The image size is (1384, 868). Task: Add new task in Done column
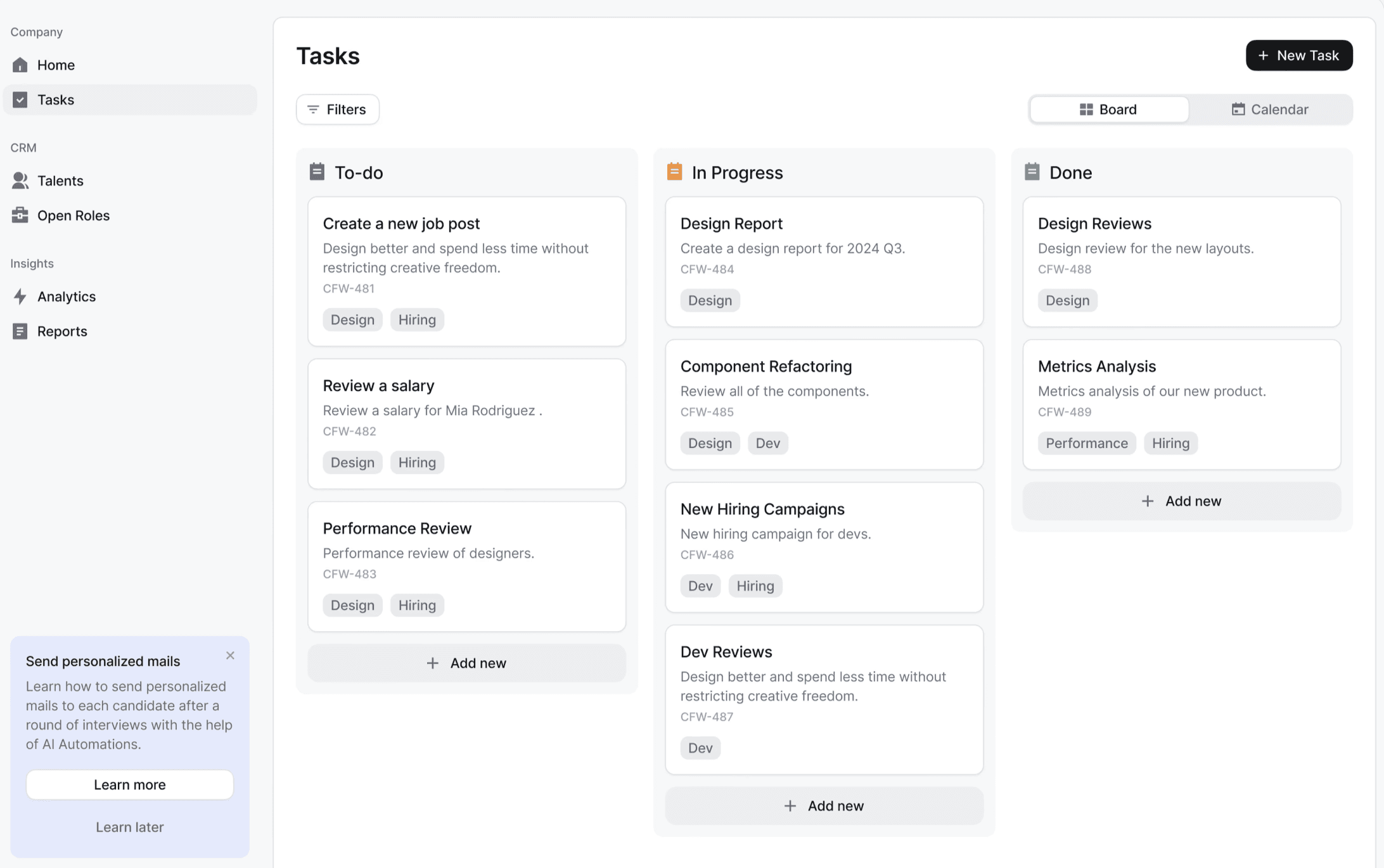1181,501
